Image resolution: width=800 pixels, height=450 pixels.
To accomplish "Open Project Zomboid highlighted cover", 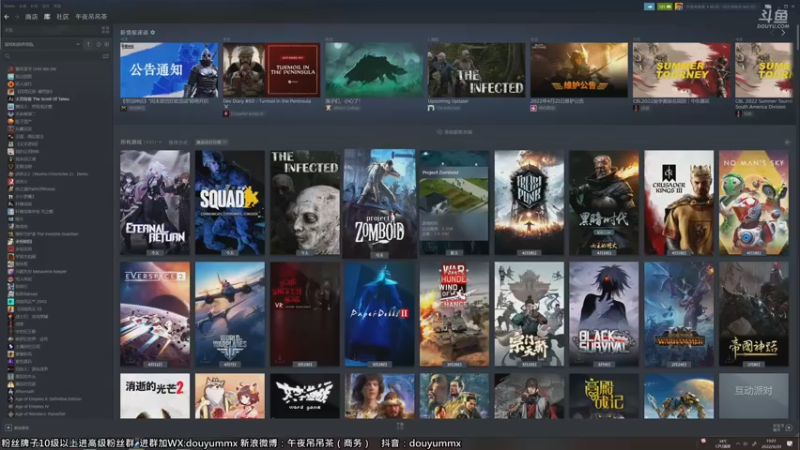I will [380, 204].
